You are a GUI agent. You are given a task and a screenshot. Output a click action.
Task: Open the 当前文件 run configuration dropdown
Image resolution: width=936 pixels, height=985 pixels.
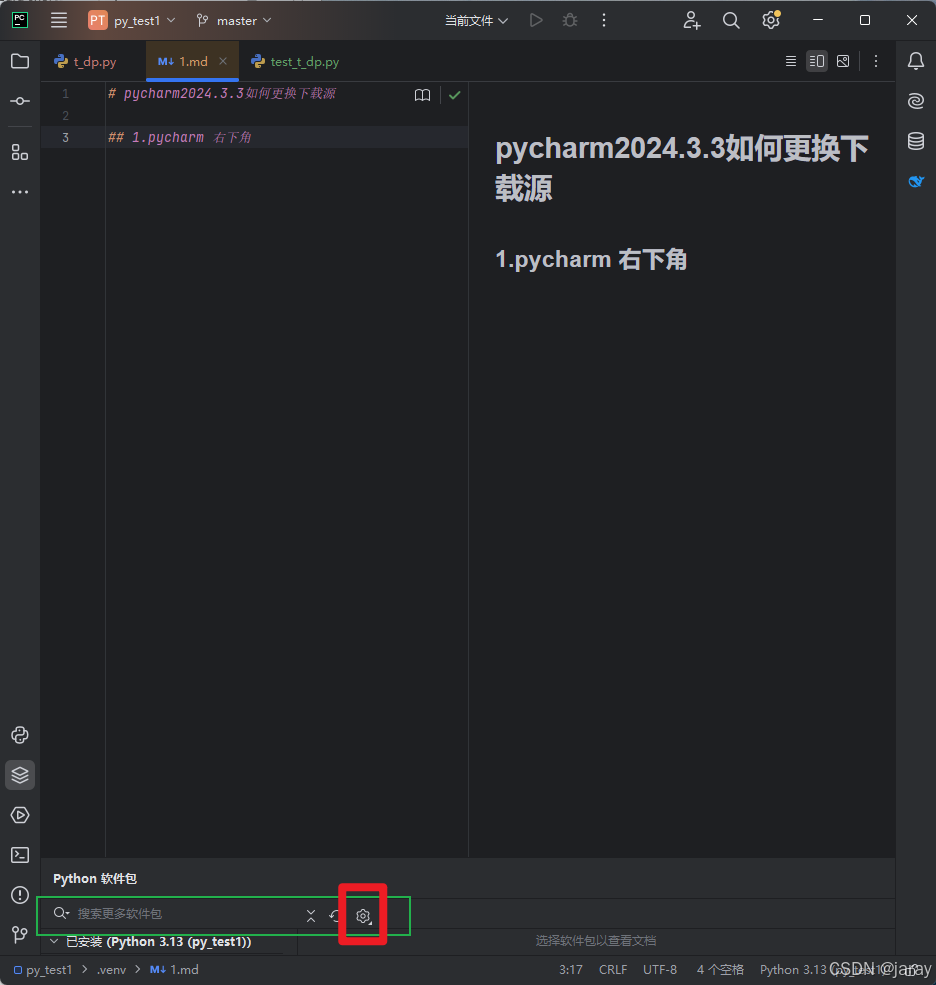pyautogui.click(x=476, y=20)
